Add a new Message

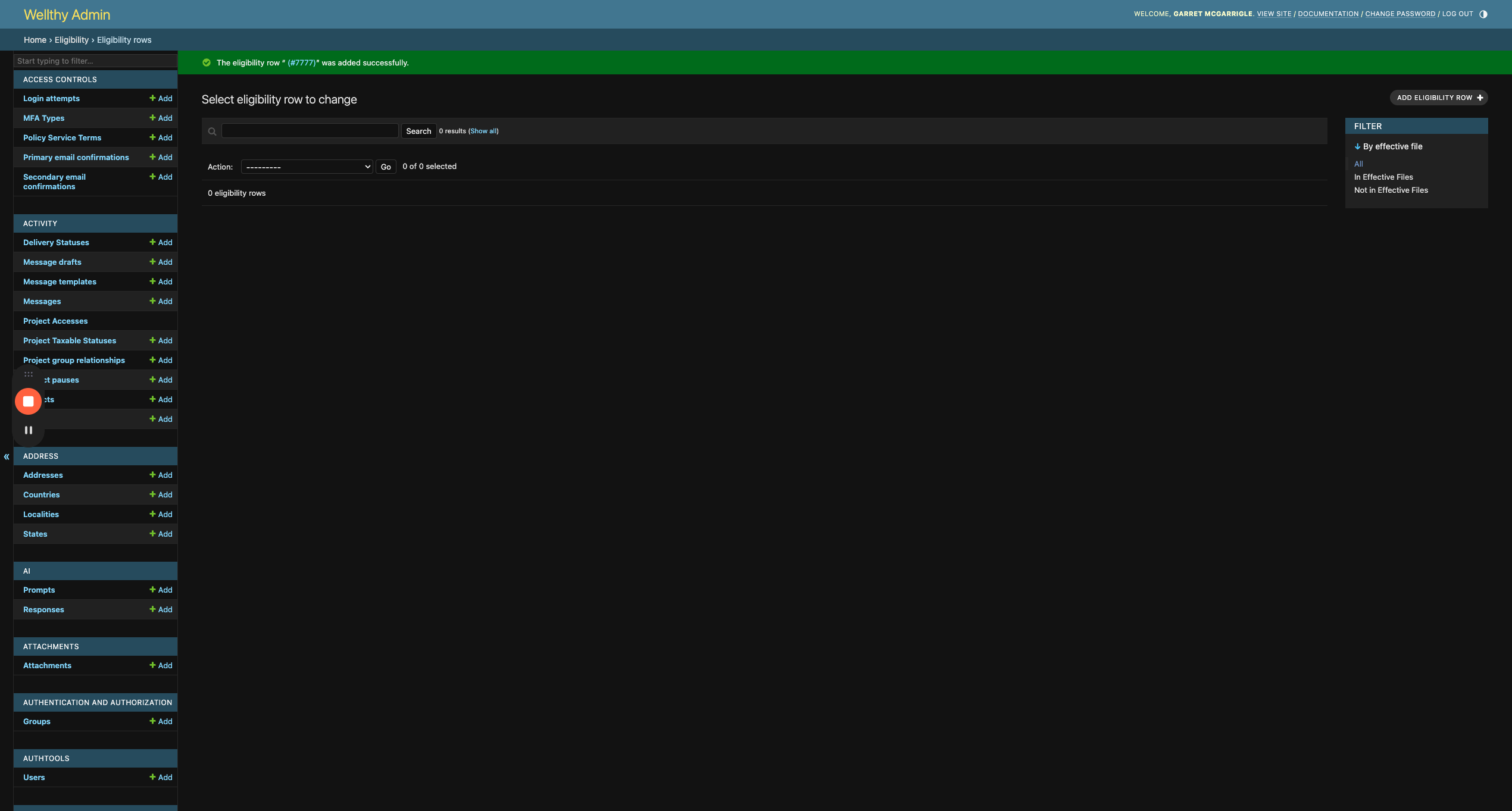coord(161,301)
